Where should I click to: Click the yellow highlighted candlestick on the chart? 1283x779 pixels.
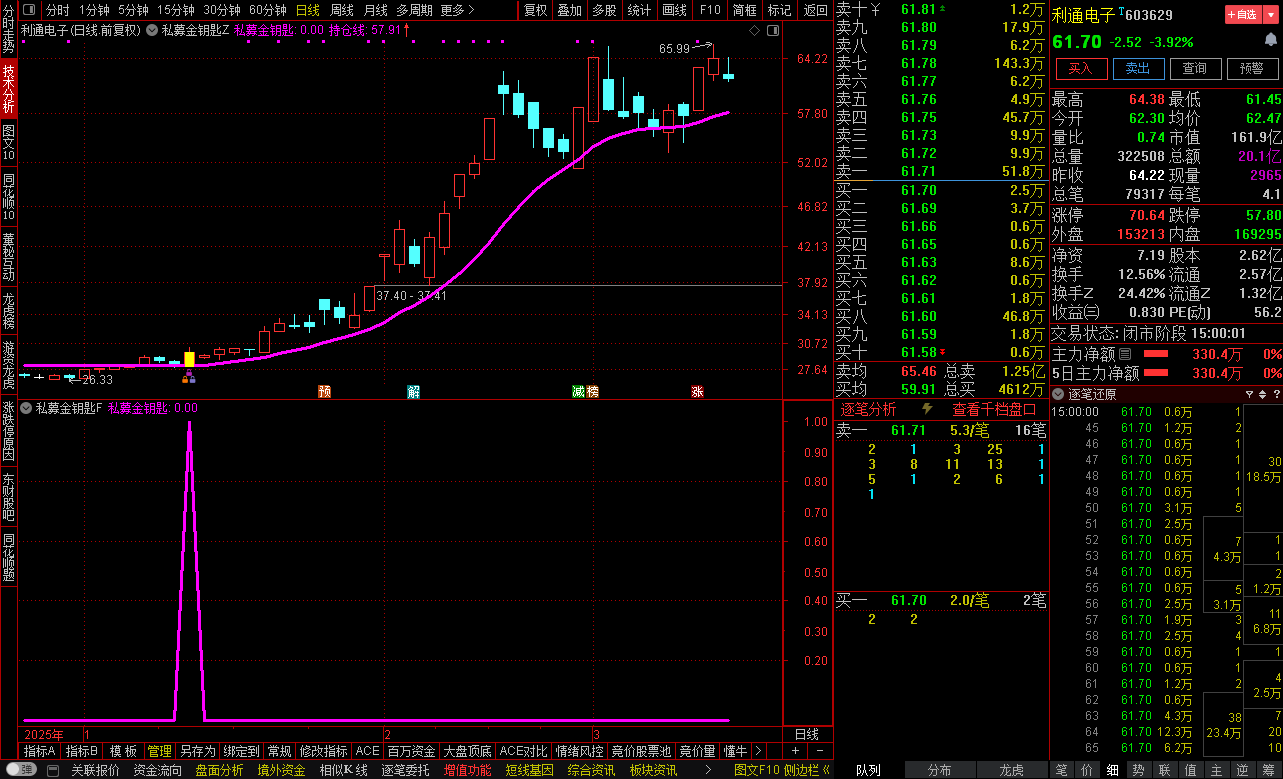coord(189,359)
